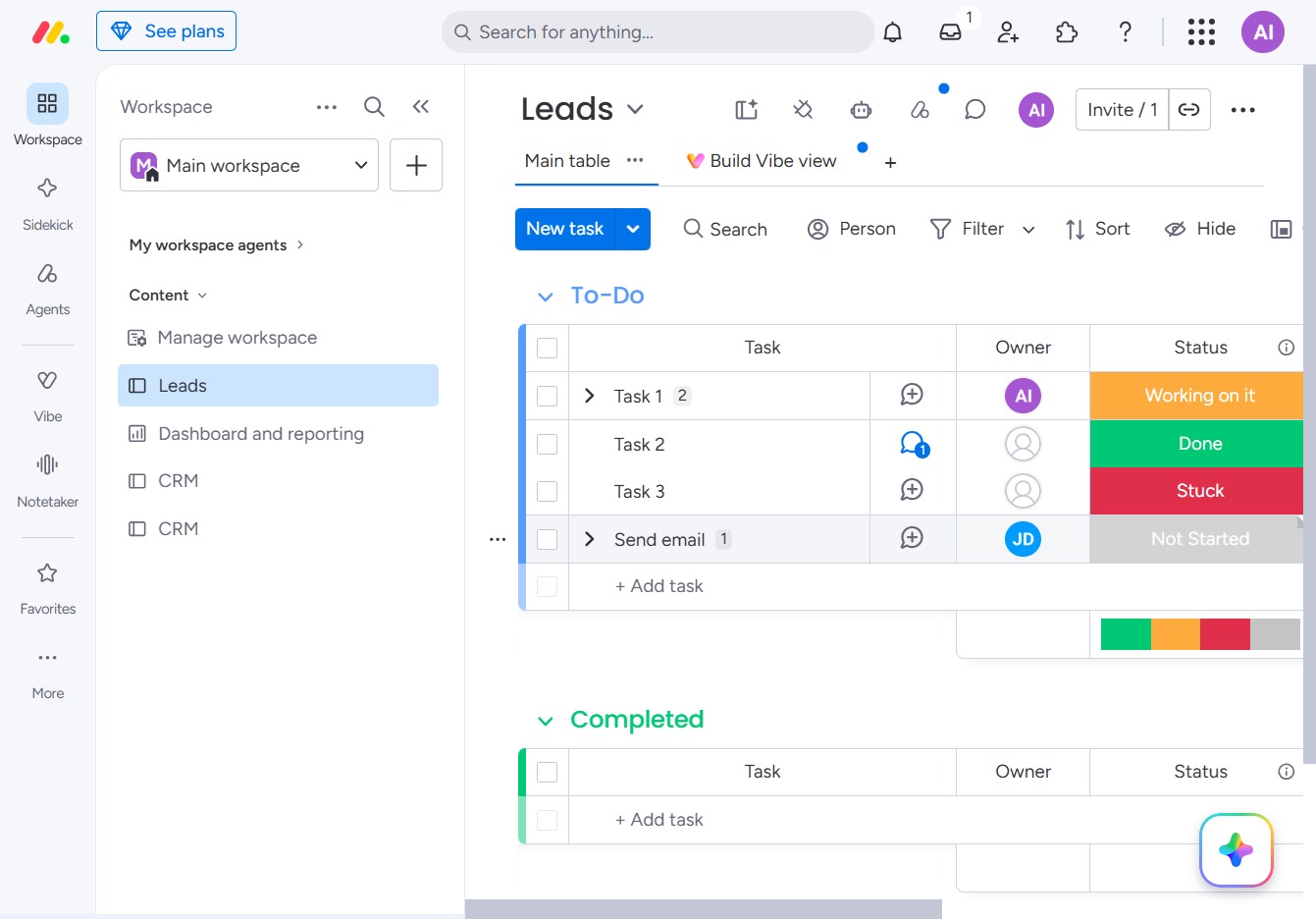Viewport: 1316px width, 919px height.
Task: Open the AI assistant sparkle floating button
Action: [1237, 850]
